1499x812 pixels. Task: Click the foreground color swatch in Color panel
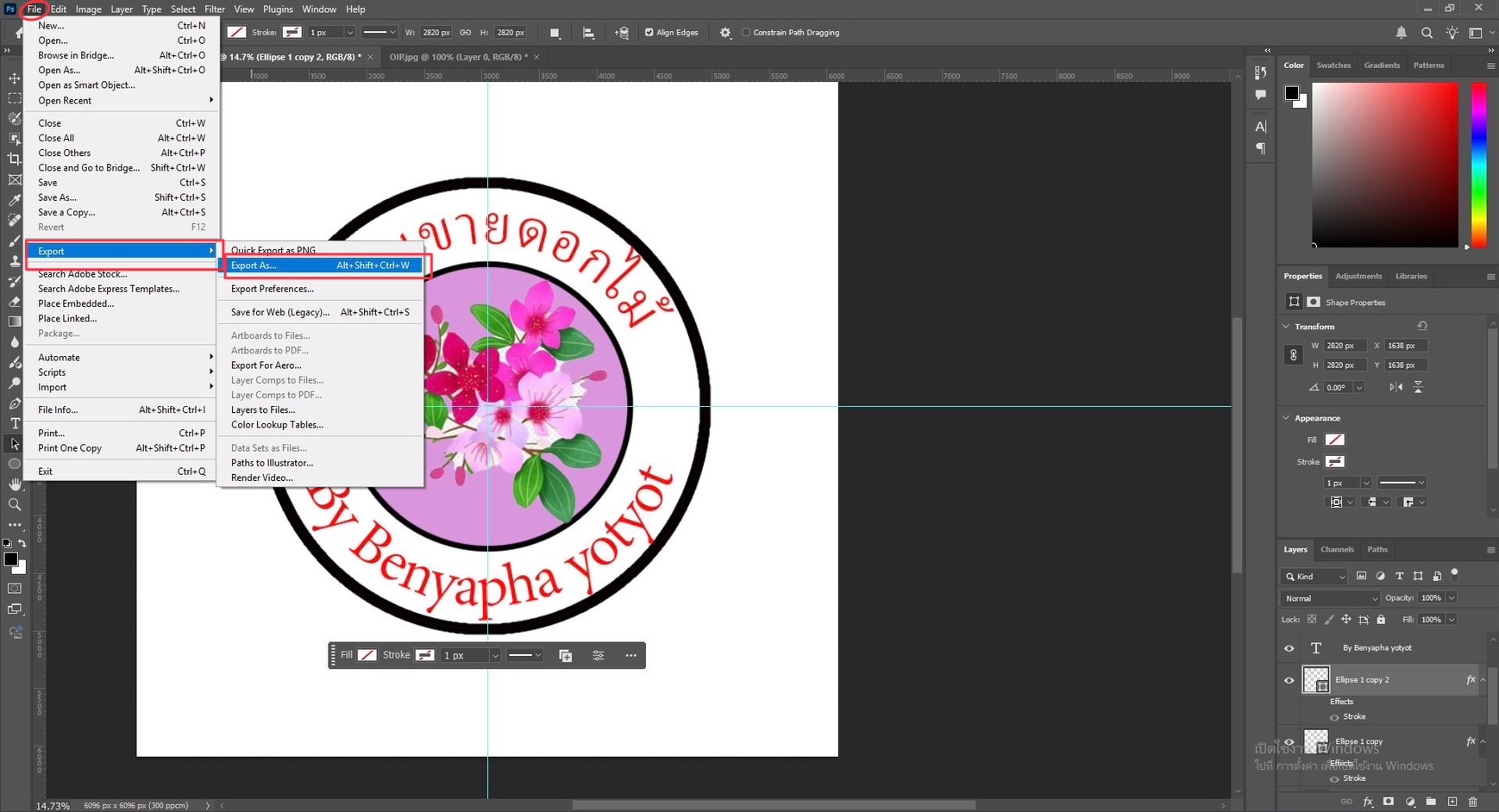(x=1291, y=93)
